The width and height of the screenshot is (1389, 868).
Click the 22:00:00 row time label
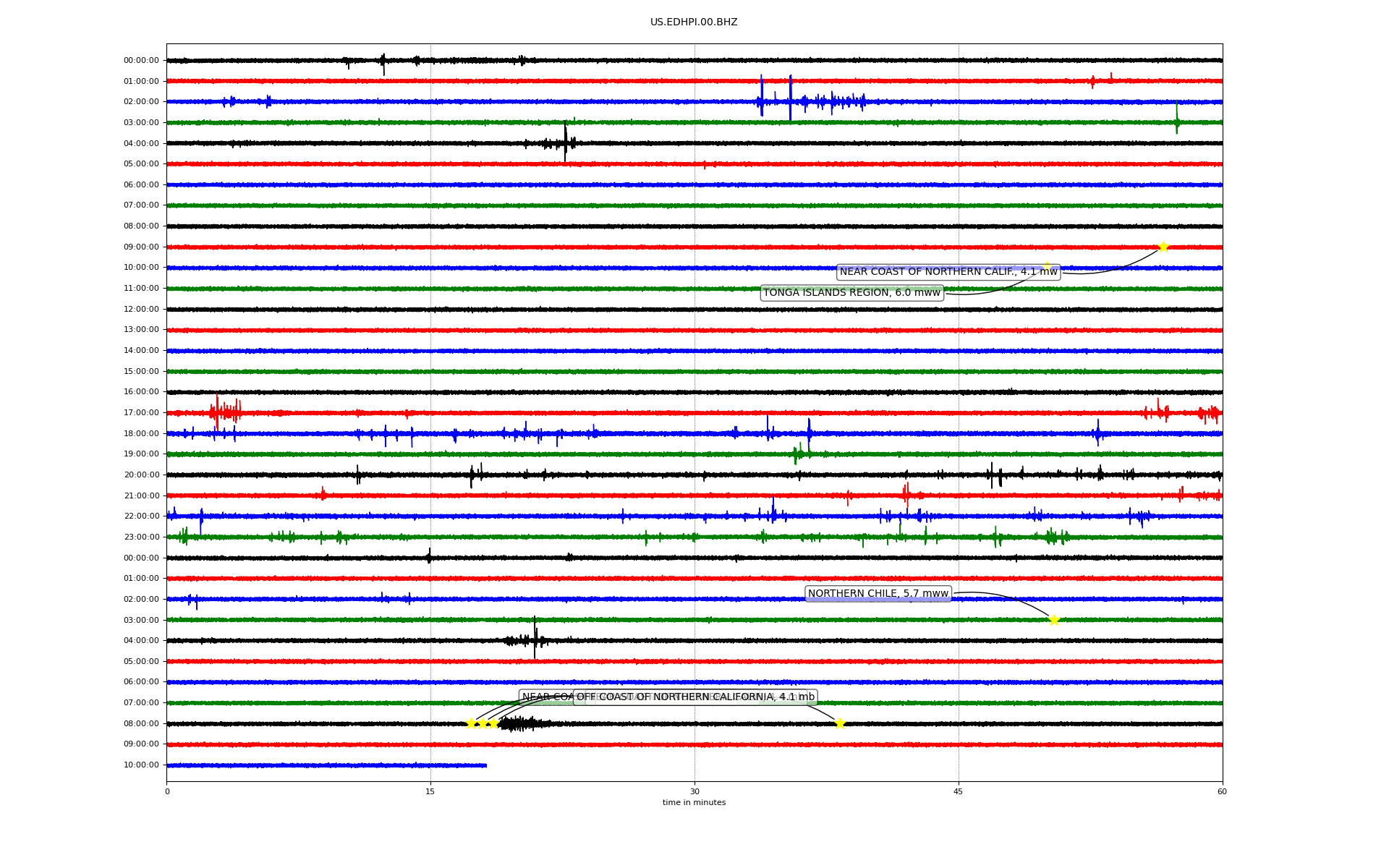point(141,516)
